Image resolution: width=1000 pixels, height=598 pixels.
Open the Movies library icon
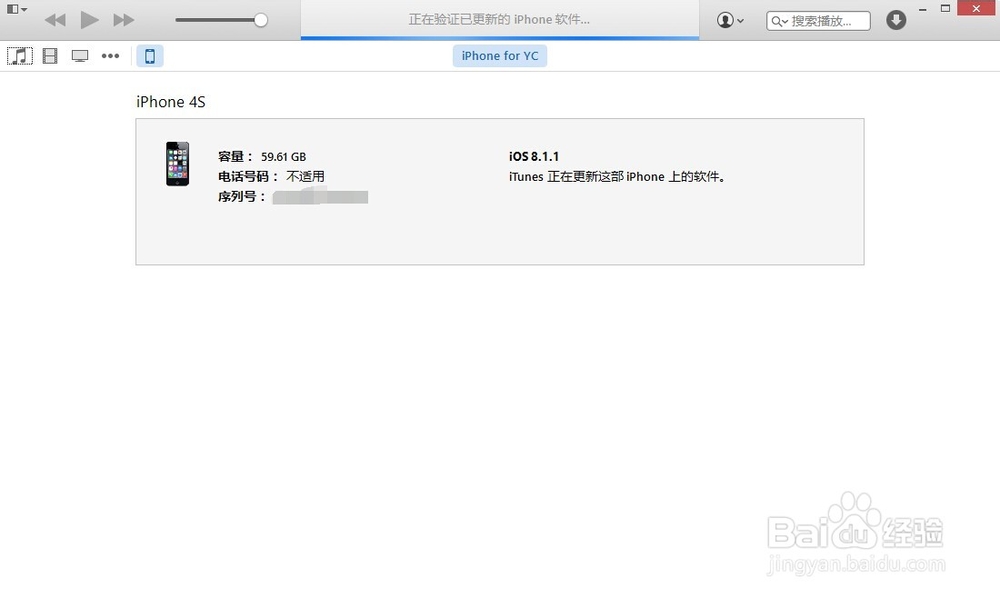pos(50,56)
